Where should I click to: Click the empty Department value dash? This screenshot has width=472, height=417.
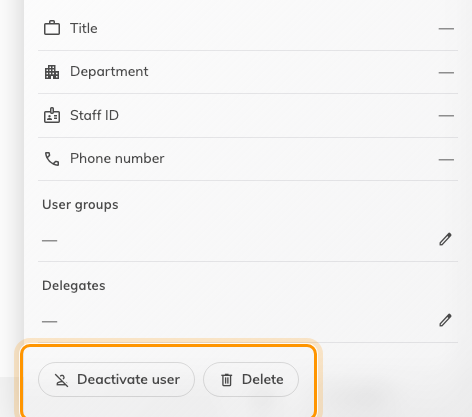[446, 72]
